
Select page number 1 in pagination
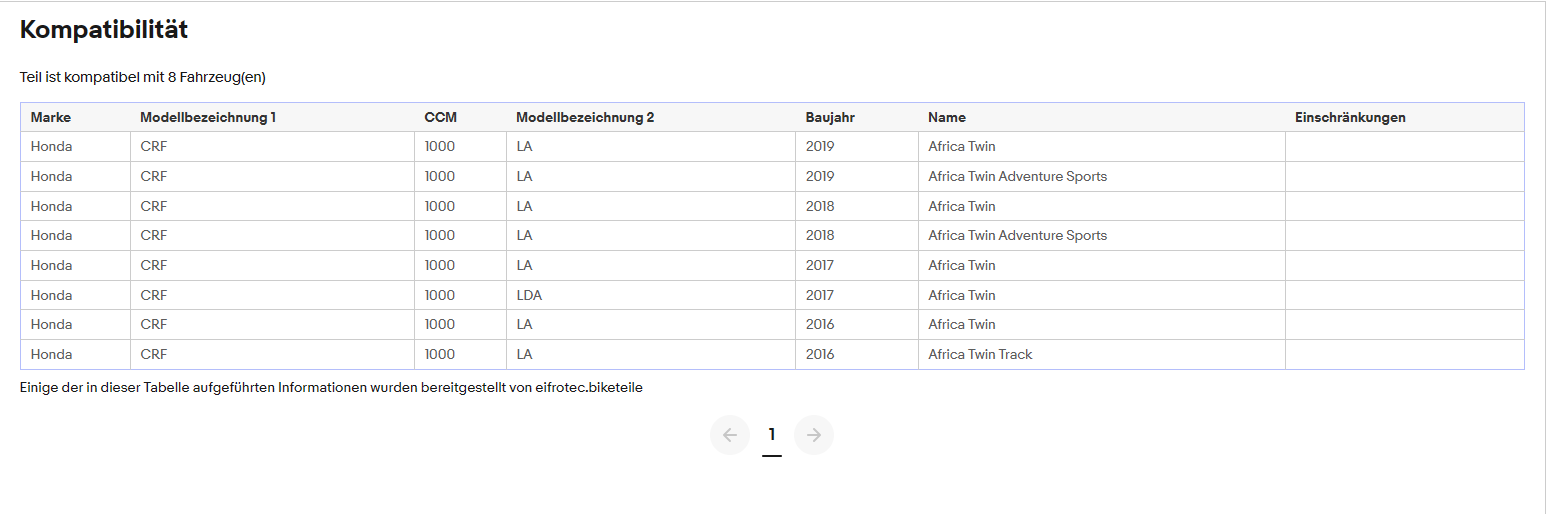pyautogui.click(x=771, y=435)
